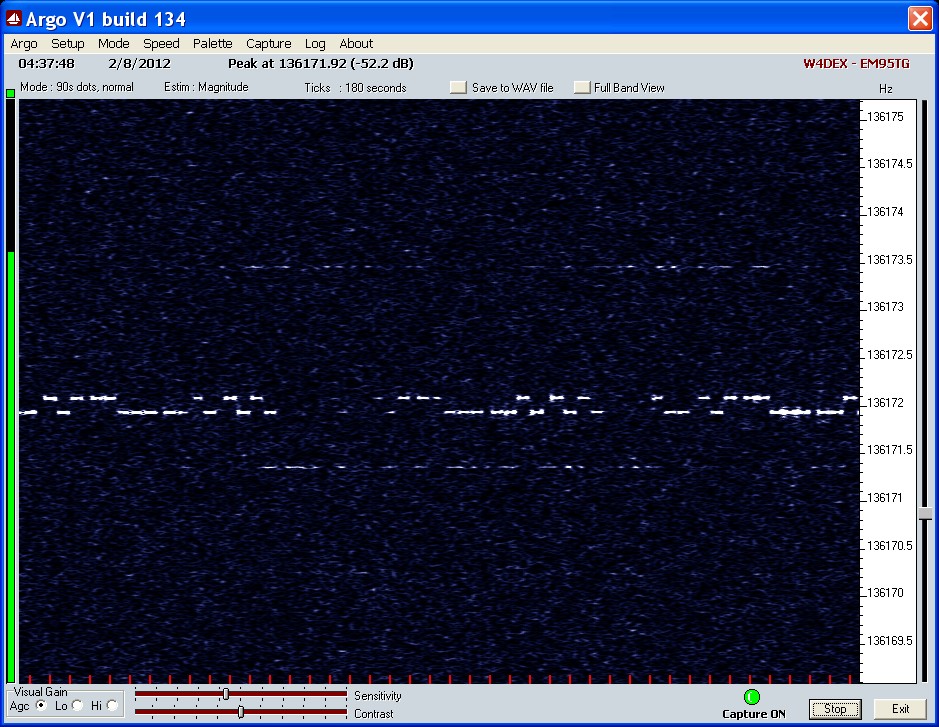The height and width of the screenshot is (727, 939).
Task: Open the Setup menu
Action: tap(68, 44)
